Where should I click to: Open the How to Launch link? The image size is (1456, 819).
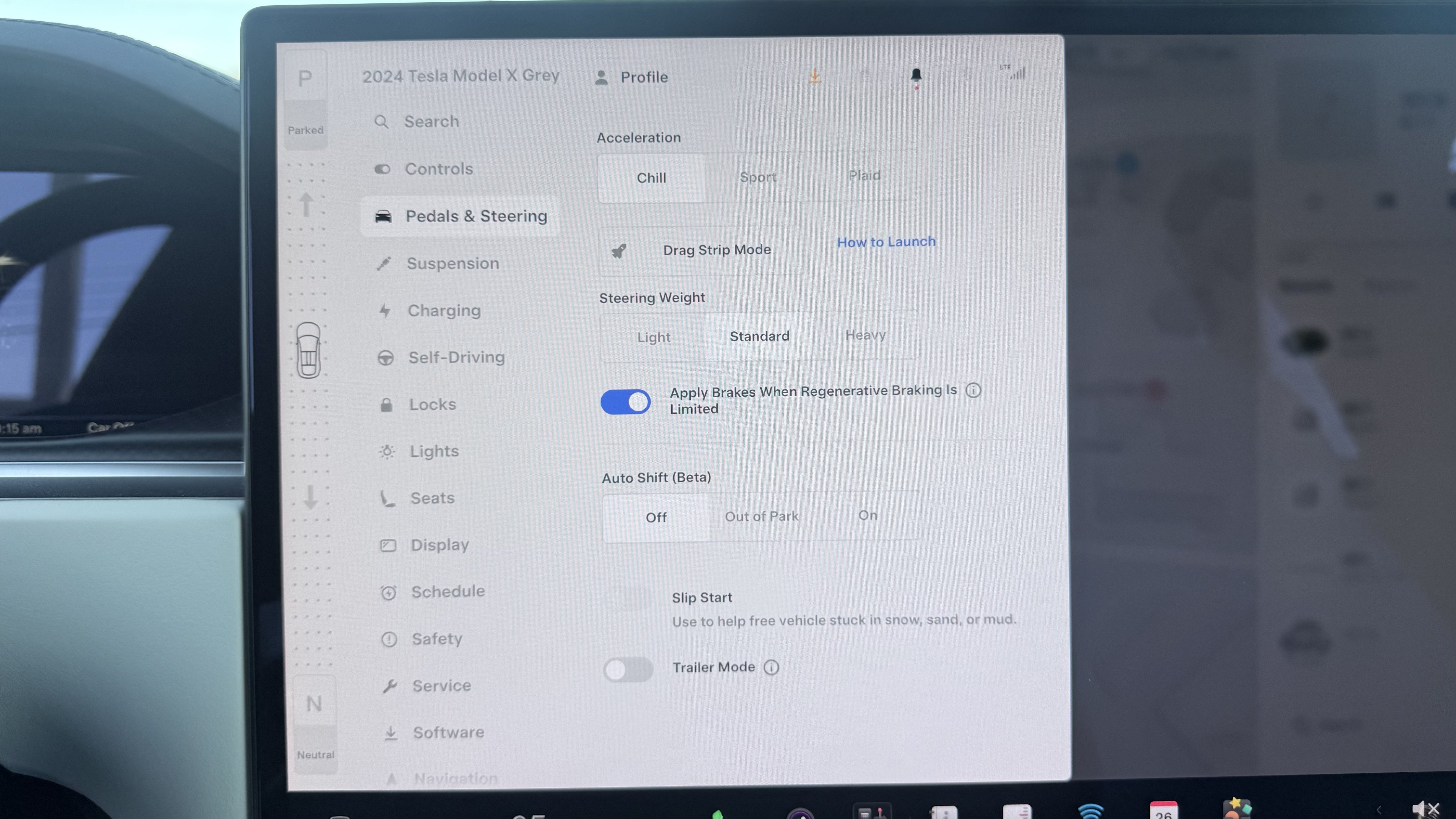(886, 242)
